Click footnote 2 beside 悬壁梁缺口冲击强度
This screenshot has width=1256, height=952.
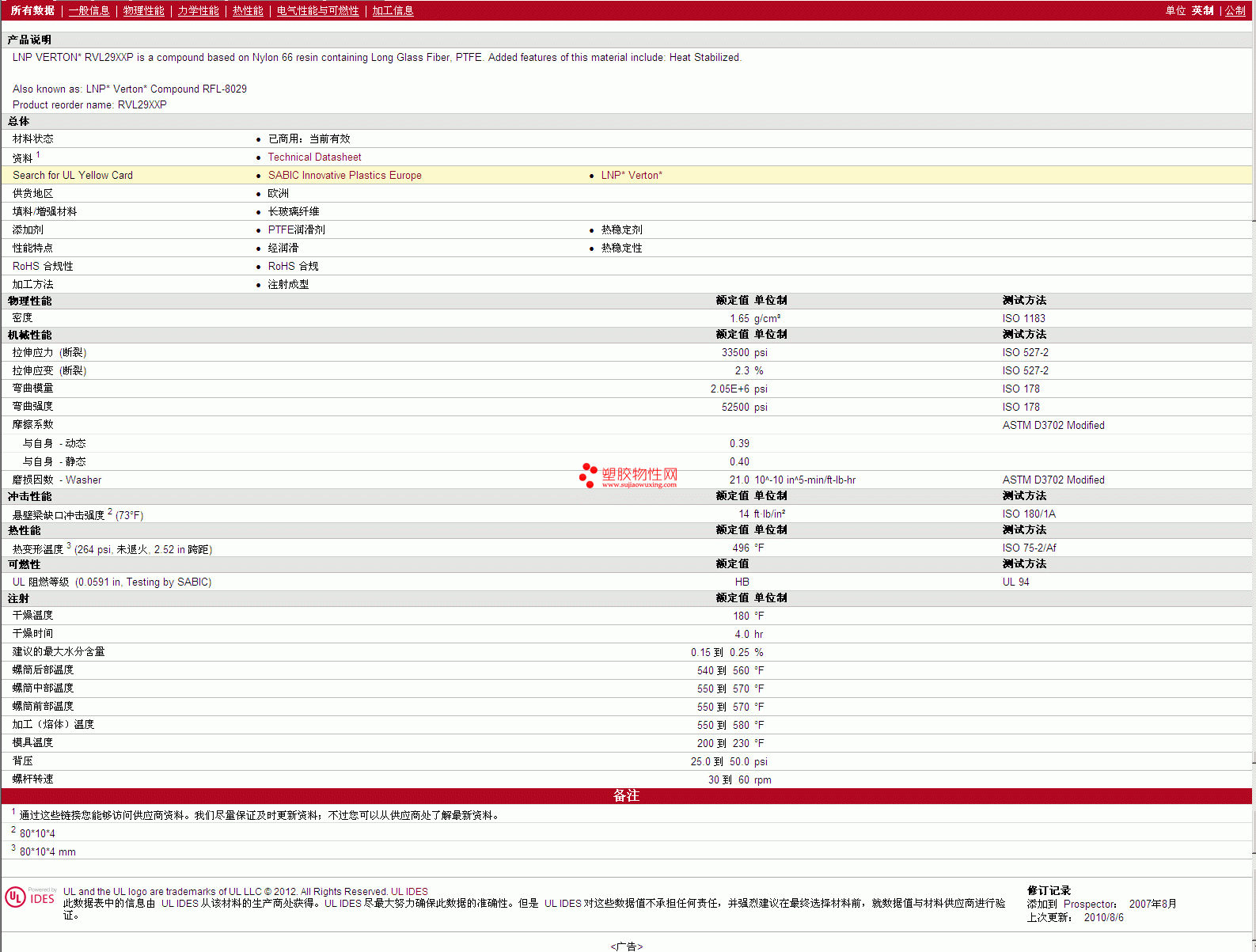pos(110,511)
